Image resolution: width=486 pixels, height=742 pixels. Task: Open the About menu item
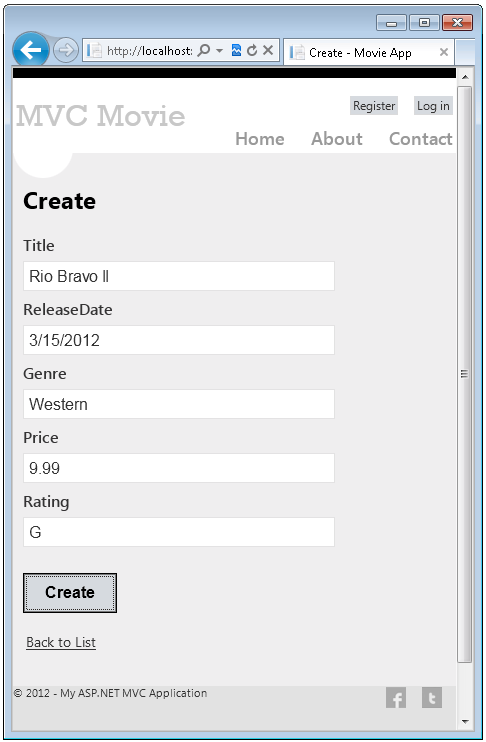click(x=337, y=139)
